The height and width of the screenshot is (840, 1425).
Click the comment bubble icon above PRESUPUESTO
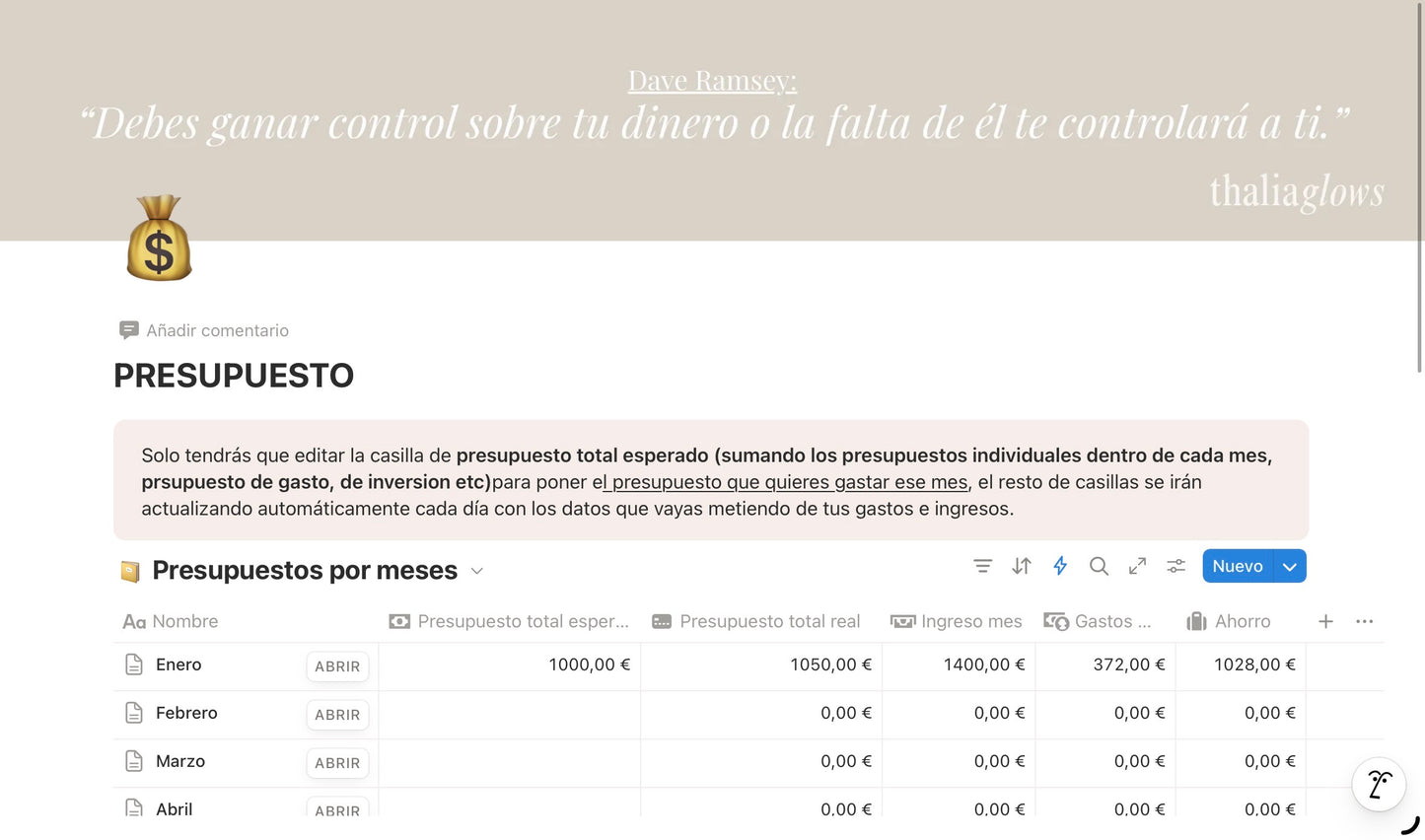pos(129,329)
